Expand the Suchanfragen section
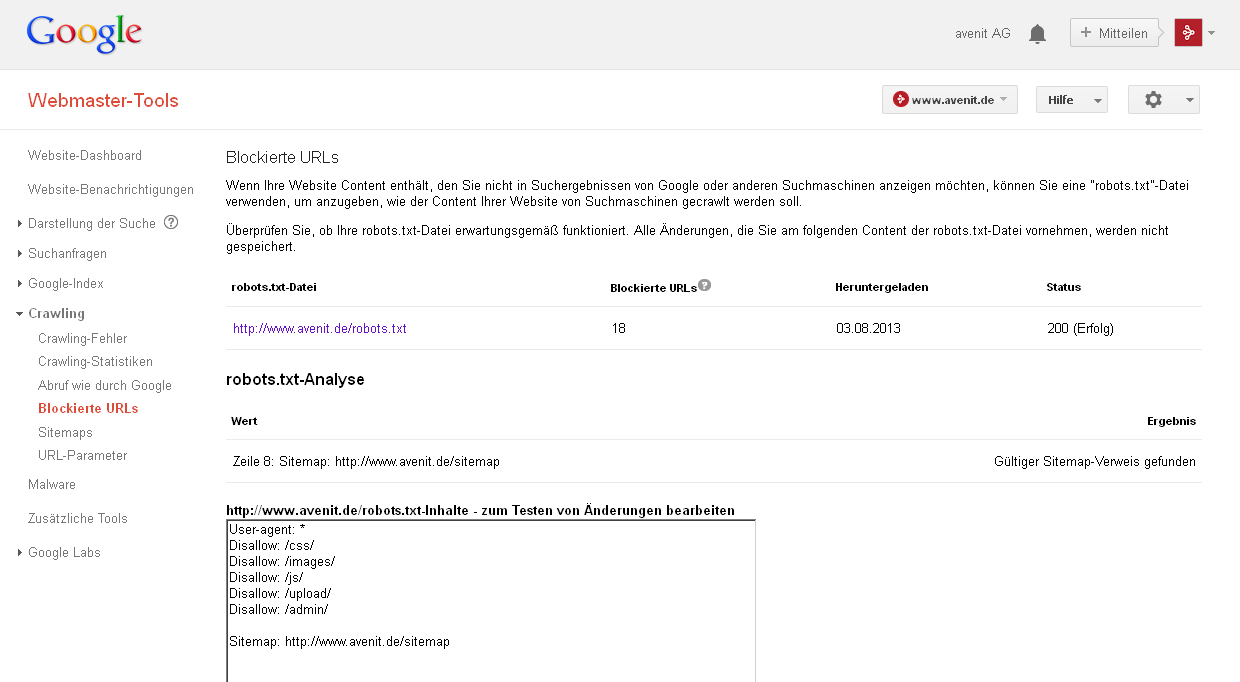The height and width of the screenshot is (682, 1240). pyautogui.click(x=20, y=254)
